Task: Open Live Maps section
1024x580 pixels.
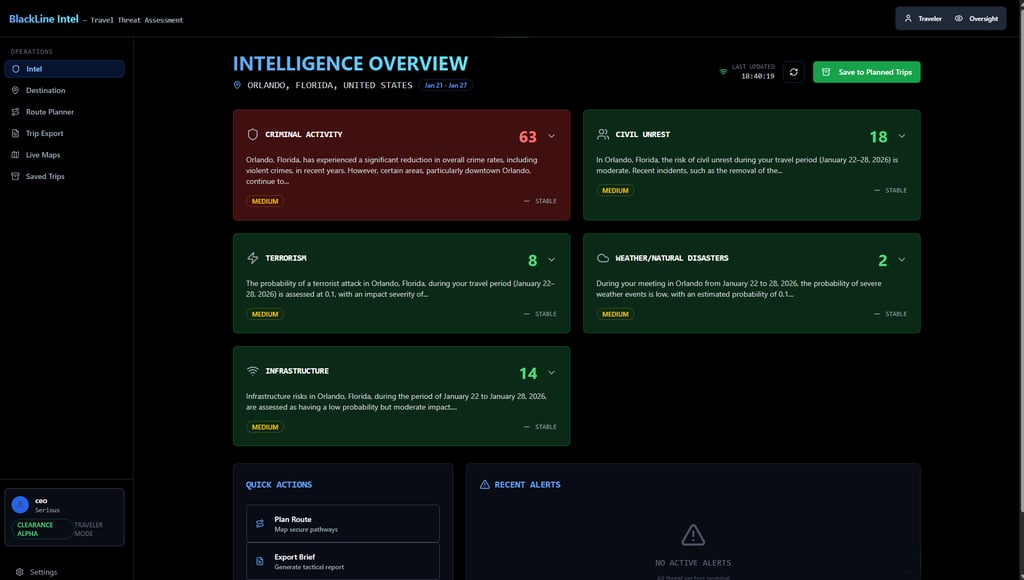Action: 64,155
